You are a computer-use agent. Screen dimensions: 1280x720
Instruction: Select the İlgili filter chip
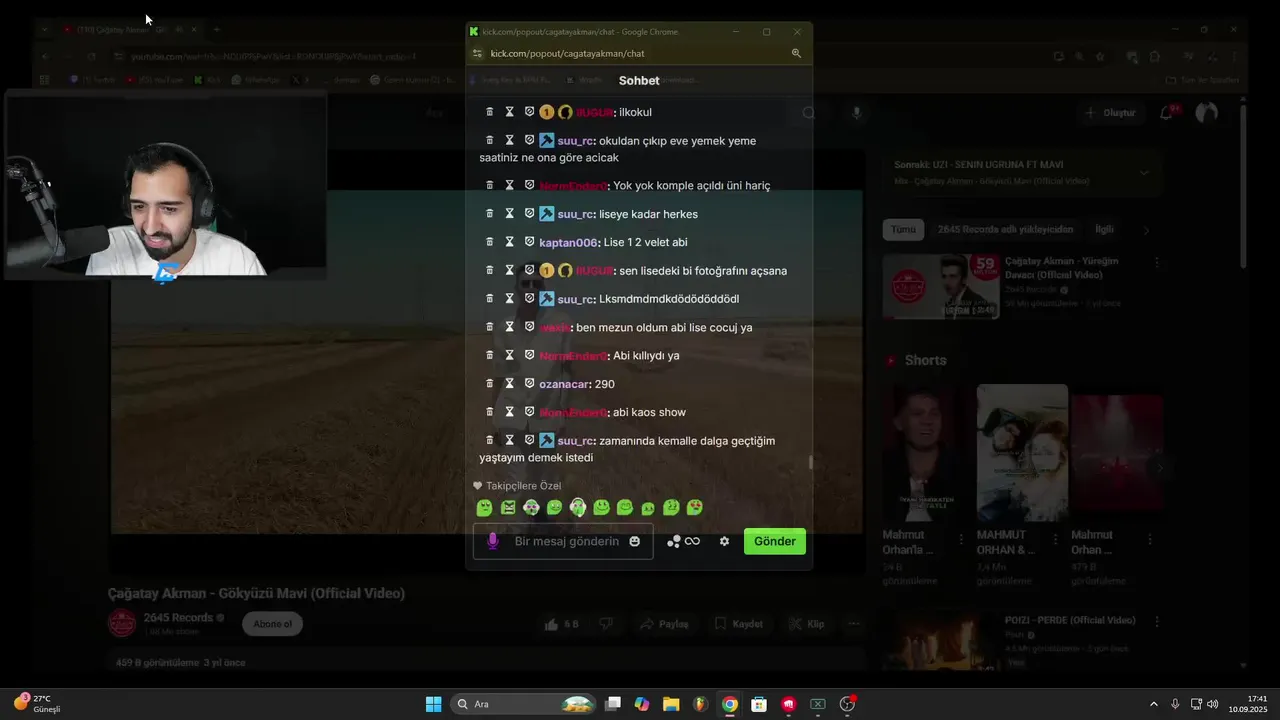(x=1104, y=230)
